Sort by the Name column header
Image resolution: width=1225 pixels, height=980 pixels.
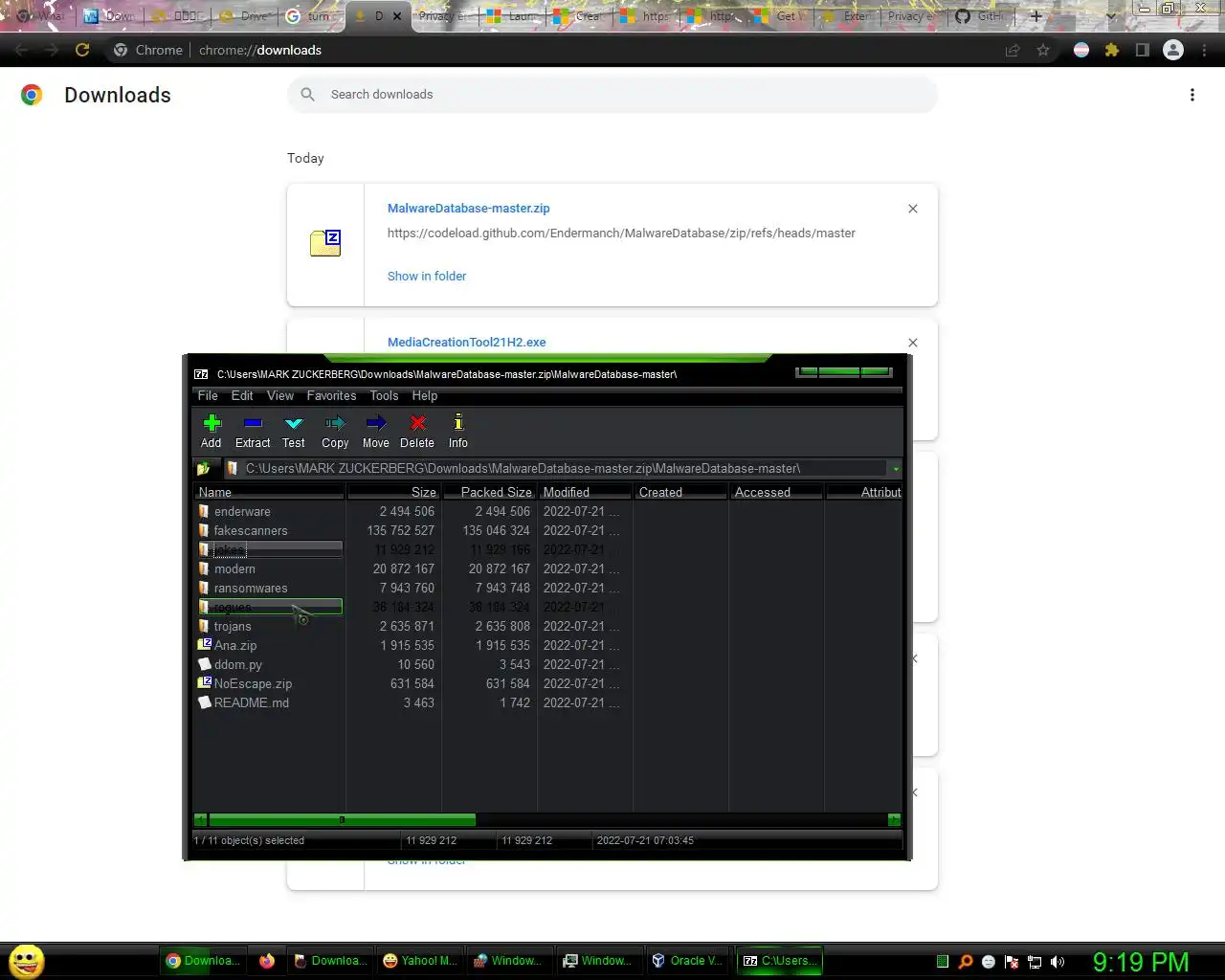click(x=269, y=492)
